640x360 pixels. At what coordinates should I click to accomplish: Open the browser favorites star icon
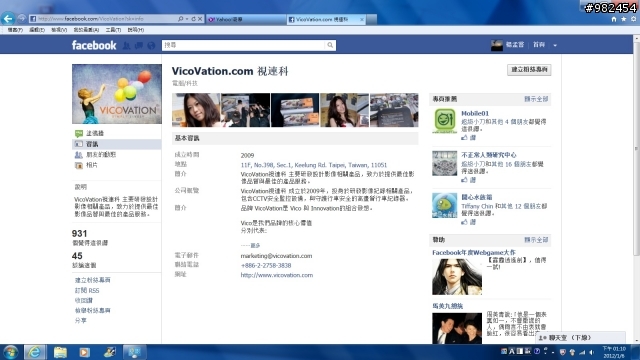pos(624,19)
